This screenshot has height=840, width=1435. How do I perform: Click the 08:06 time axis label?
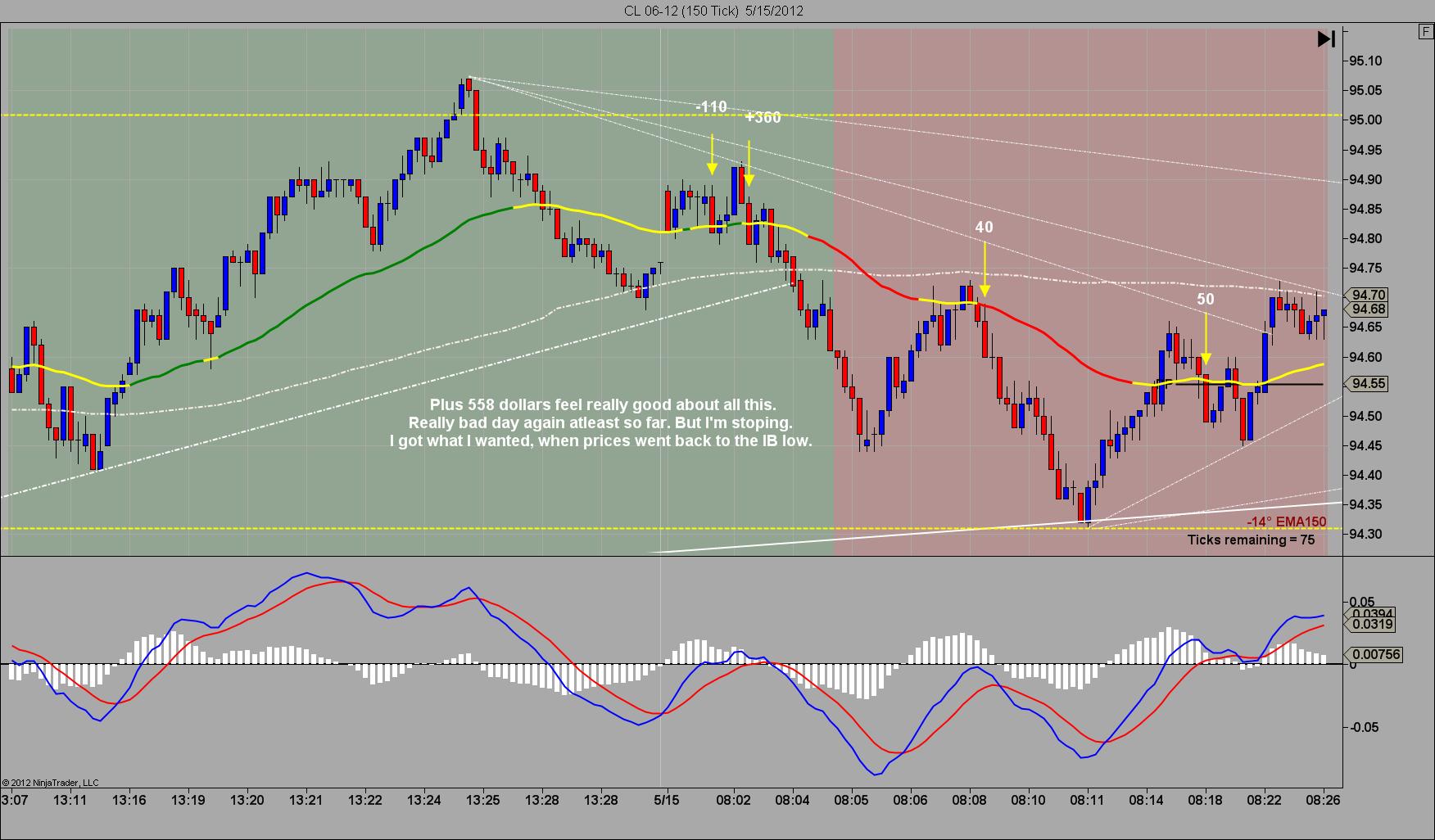(x=910, y=800)
